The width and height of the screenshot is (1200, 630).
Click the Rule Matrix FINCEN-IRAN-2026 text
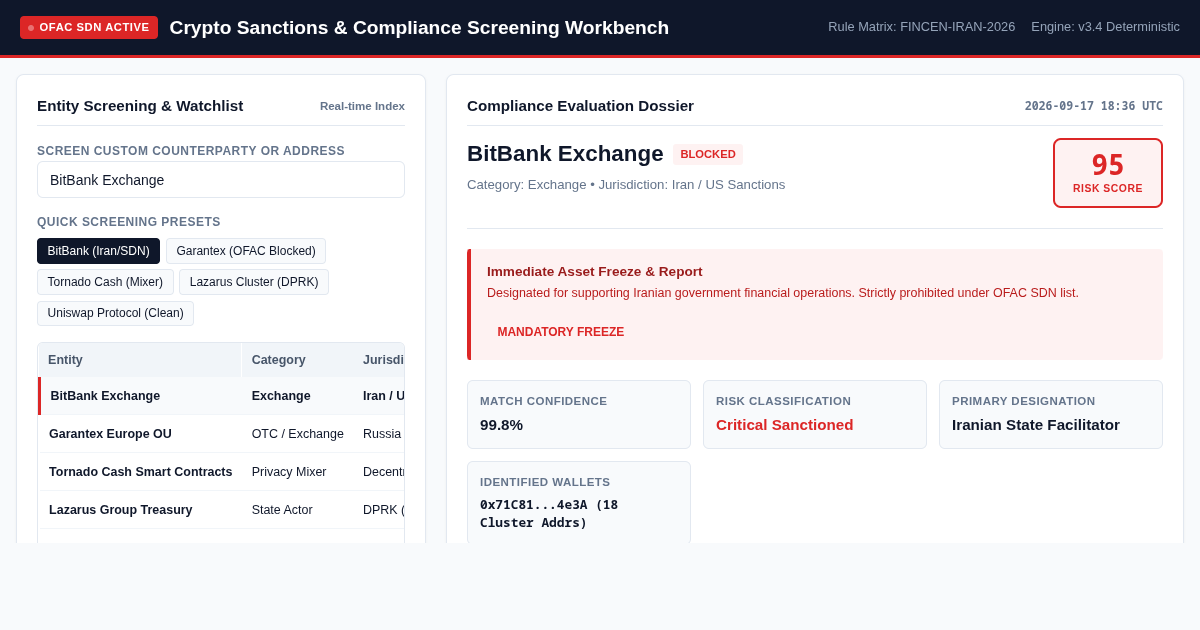click(x=921, y=27)
